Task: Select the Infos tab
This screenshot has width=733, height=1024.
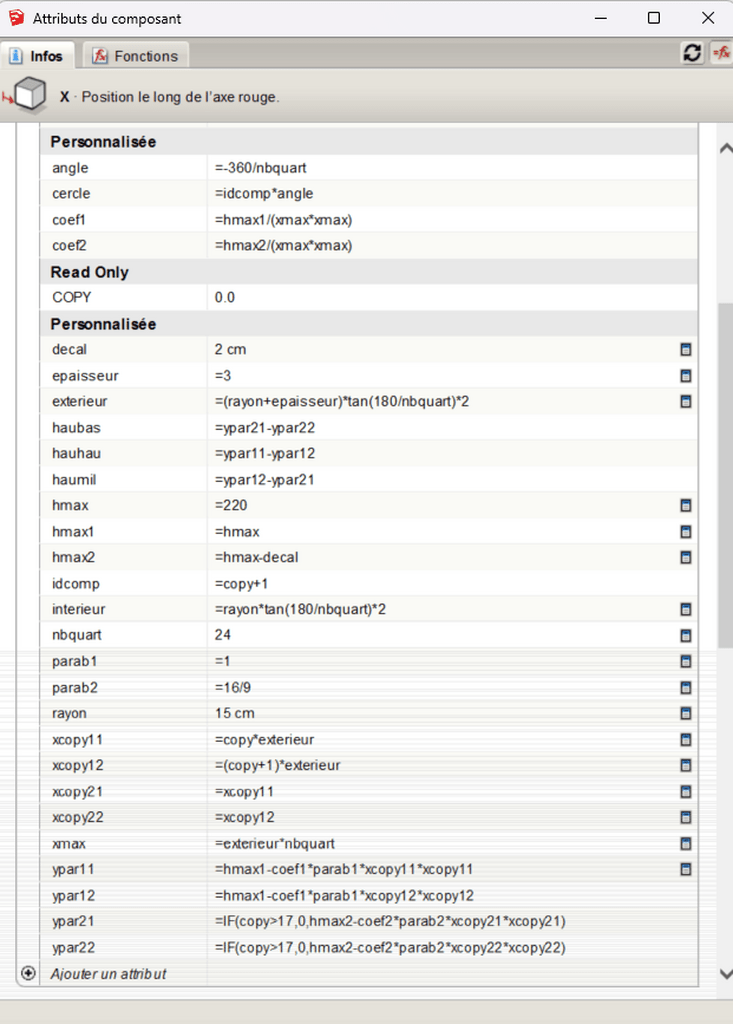Action: 36,56
